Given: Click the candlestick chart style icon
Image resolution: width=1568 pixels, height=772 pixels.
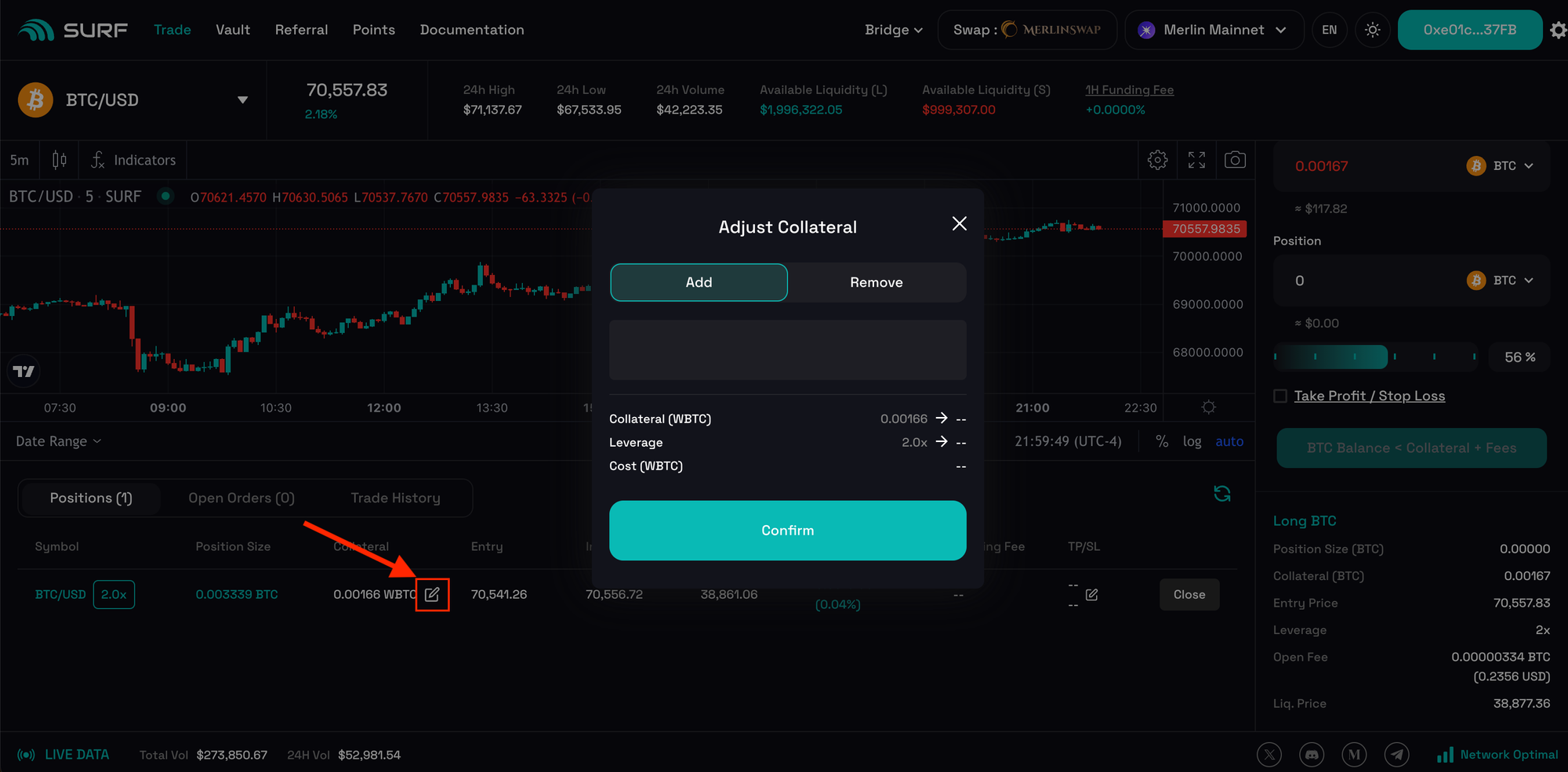Looking at the screenshot, I should [x=60, y=160].
